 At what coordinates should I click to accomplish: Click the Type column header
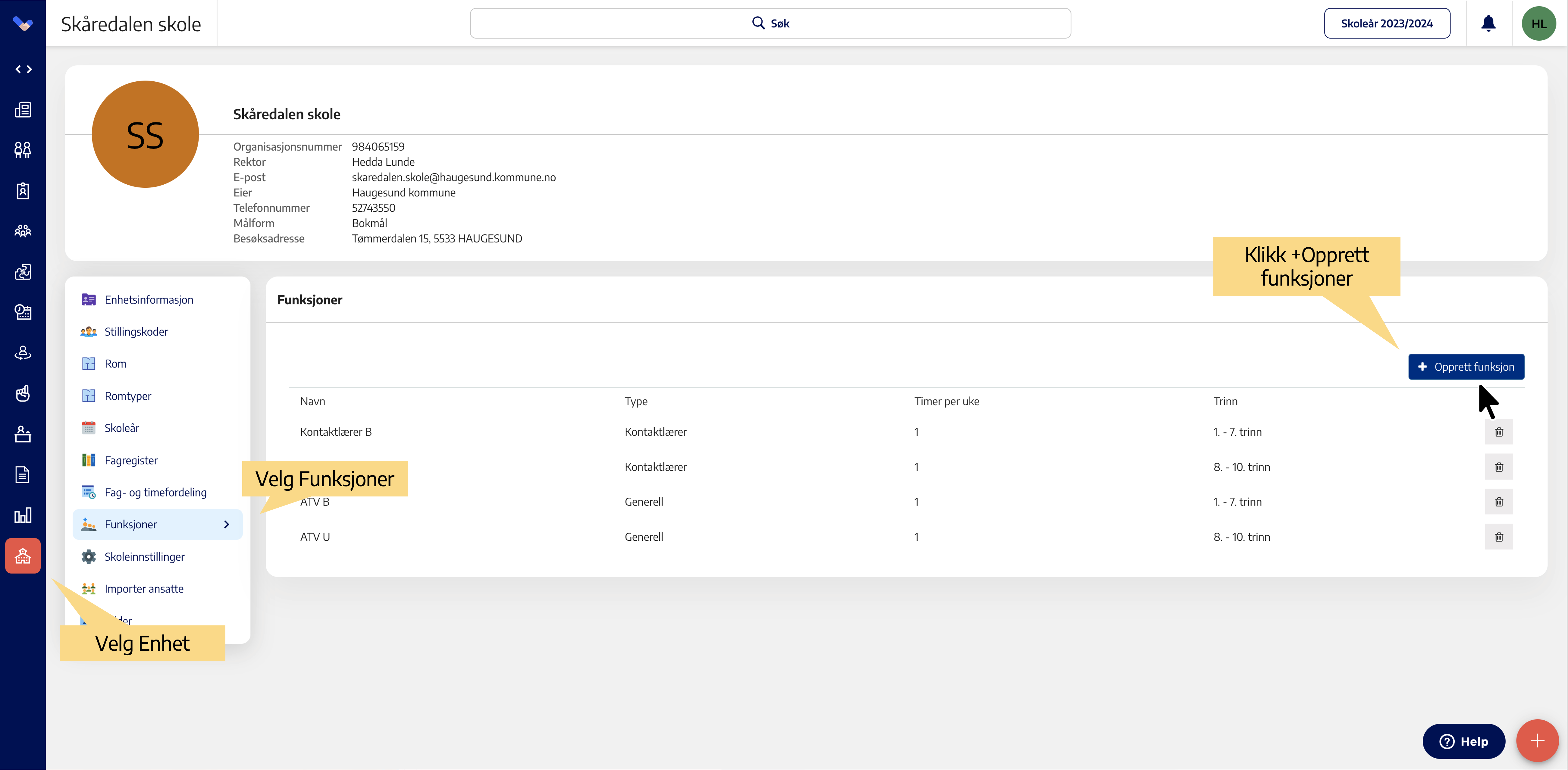pyautogui.click(x=635, y=402)
